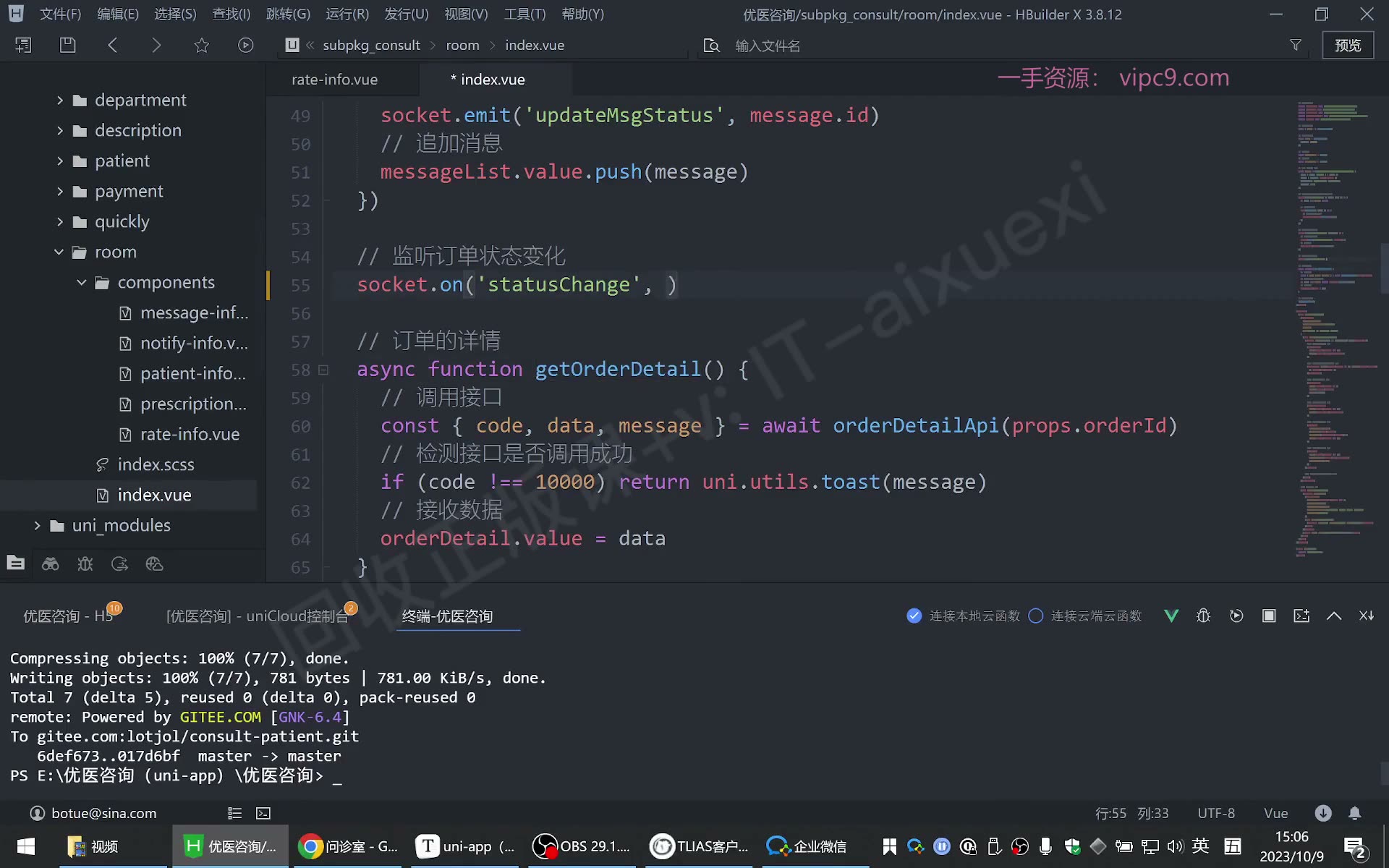This screenshot has width=1389, height=868.
Task: Click the code minimap overview
Action: 1335,329
